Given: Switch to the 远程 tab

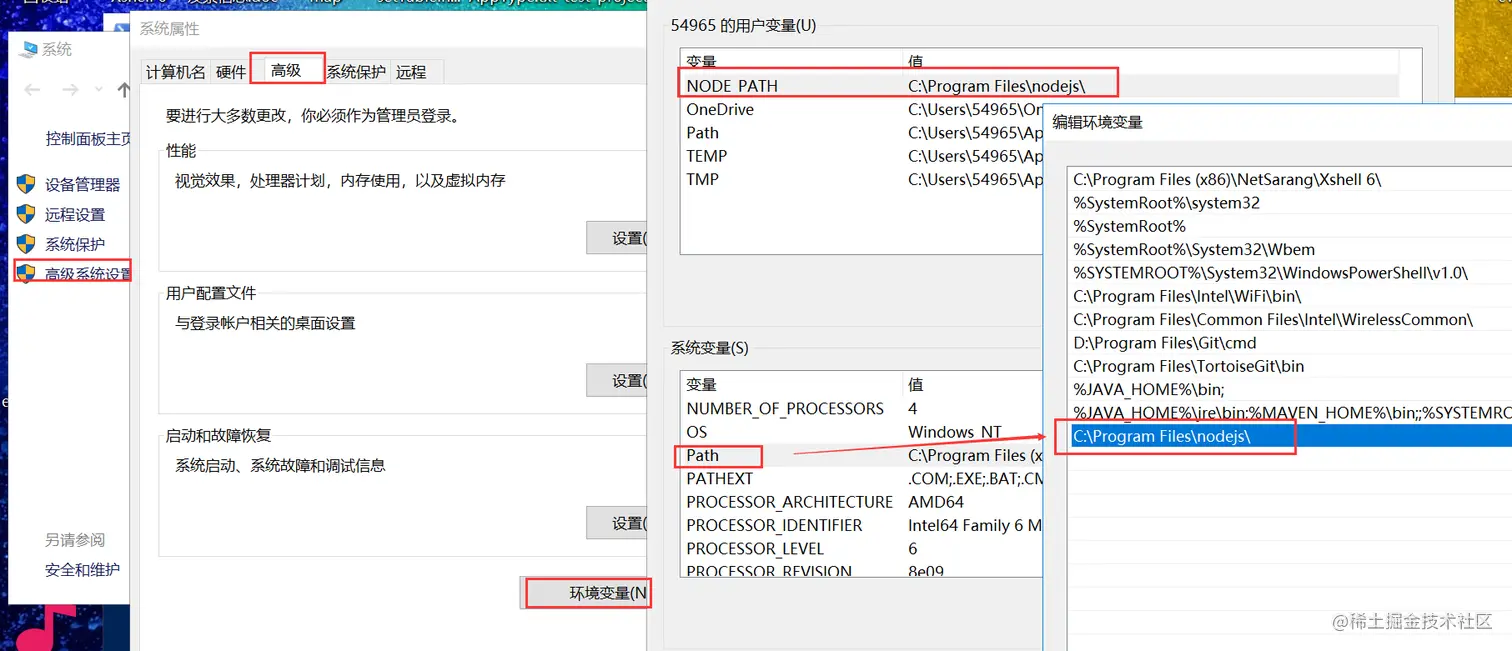Looking at the screenshot, I should click(x=411, y=72).
